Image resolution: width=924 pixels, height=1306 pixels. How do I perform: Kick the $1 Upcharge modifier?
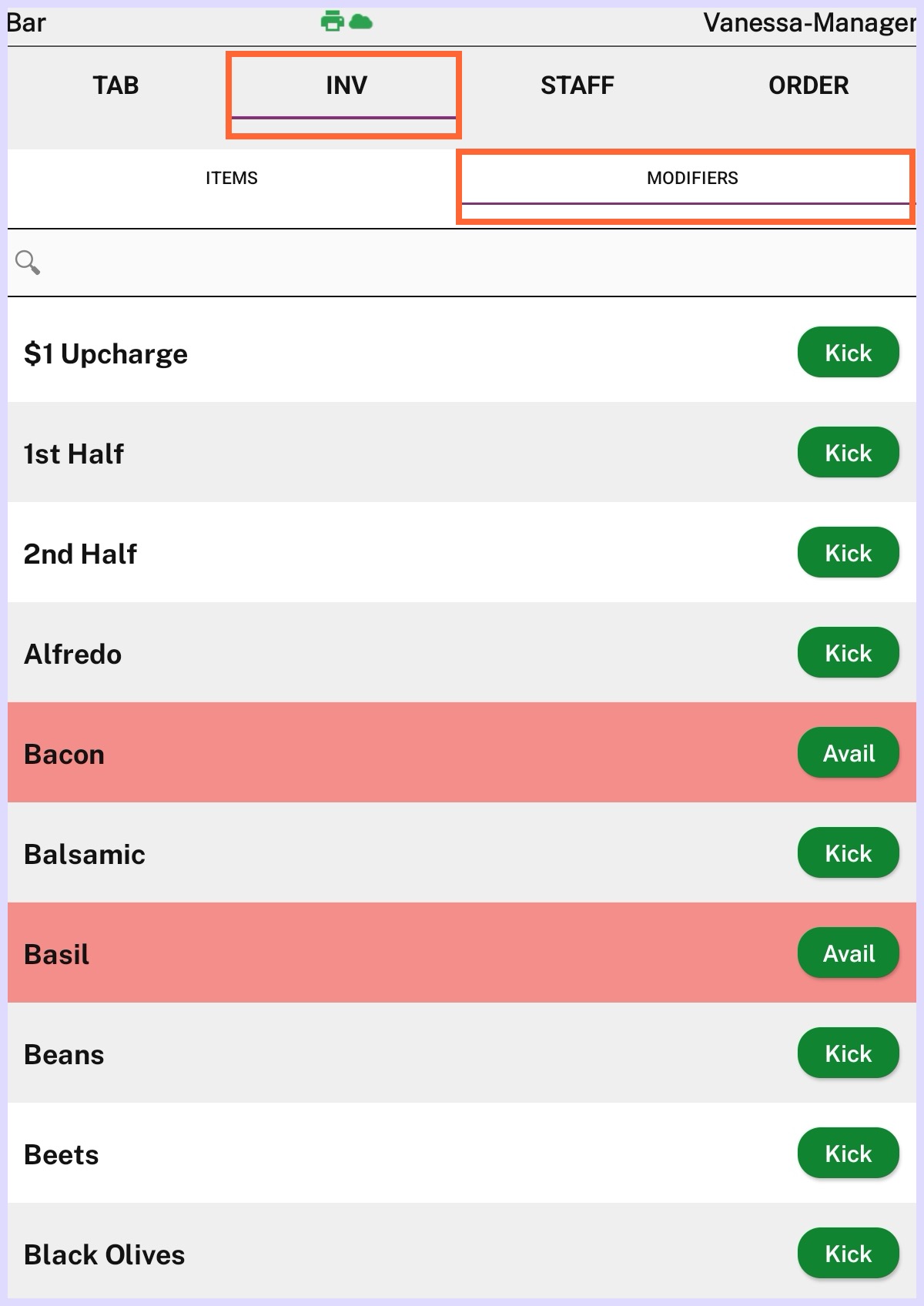tap(848, 353)
